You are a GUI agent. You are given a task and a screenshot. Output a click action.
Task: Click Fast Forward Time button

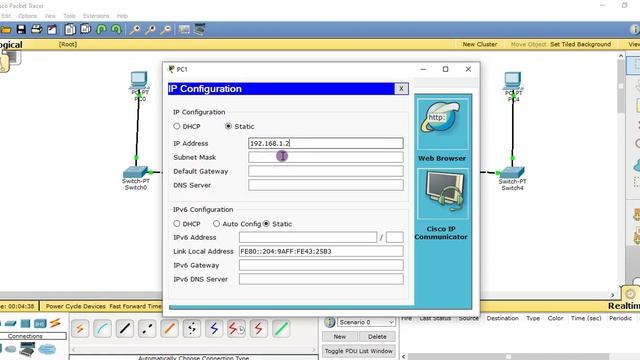pos(135,306)
